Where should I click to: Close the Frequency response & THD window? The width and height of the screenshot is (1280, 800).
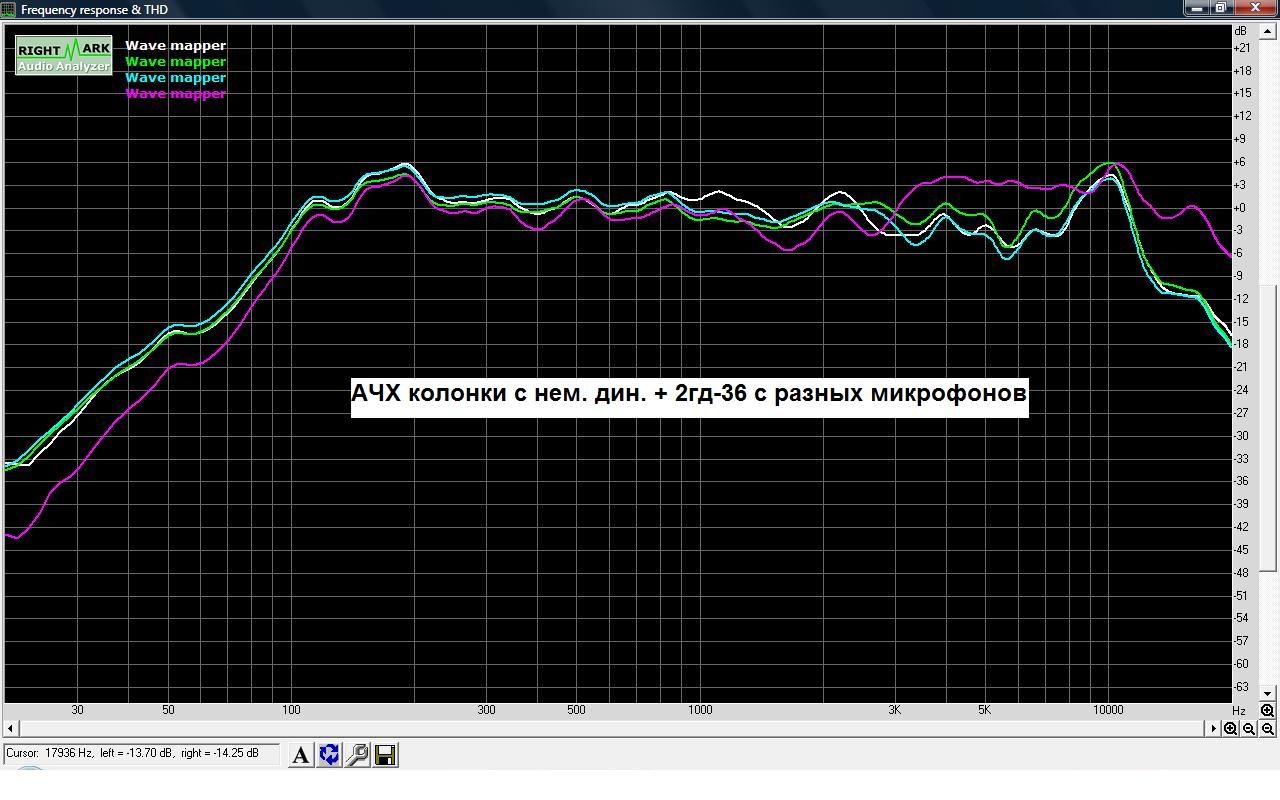[x=1255, y=8]
